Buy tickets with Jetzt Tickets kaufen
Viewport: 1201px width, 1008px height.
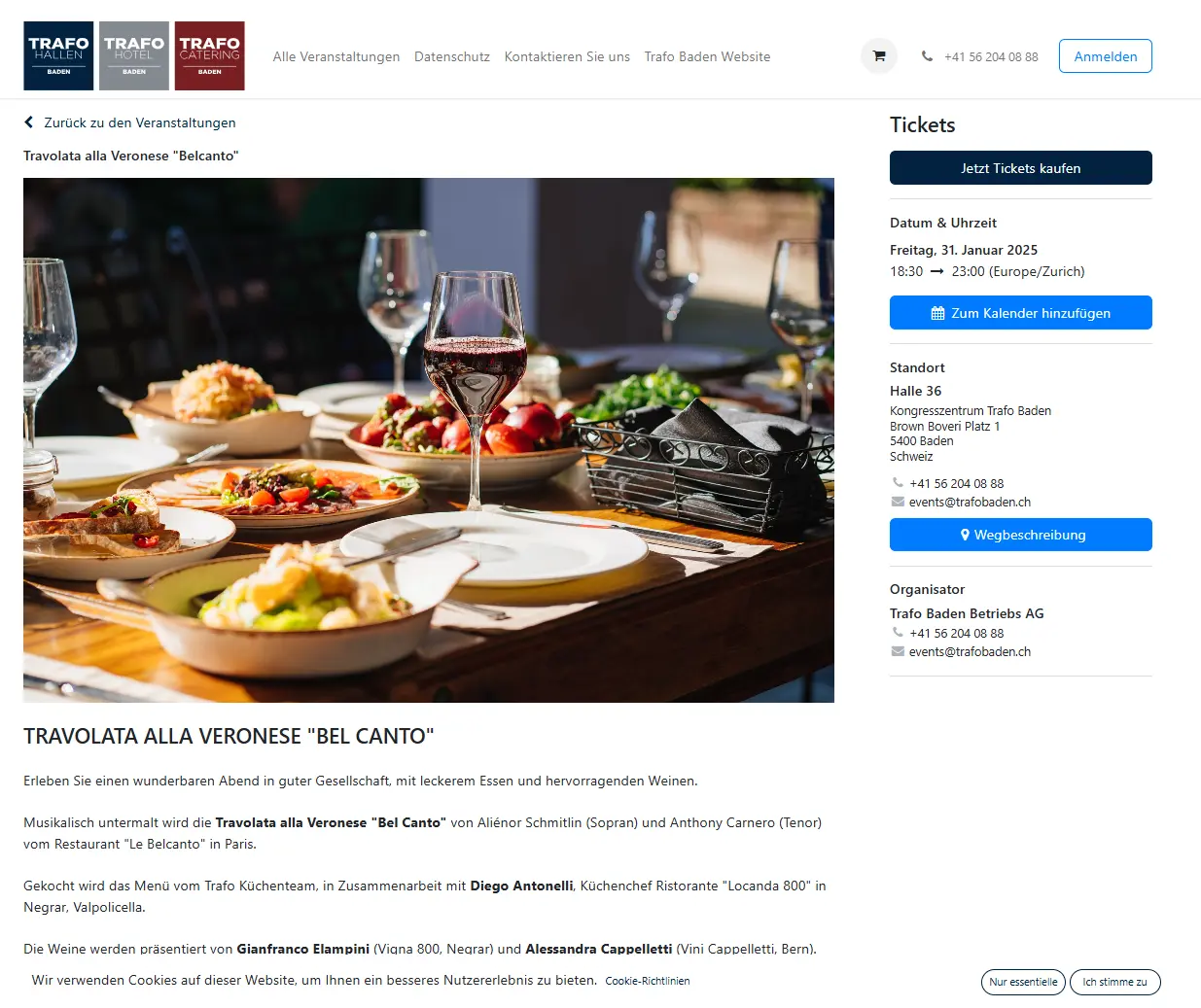pyautogui.click(x=1021, y=167)
